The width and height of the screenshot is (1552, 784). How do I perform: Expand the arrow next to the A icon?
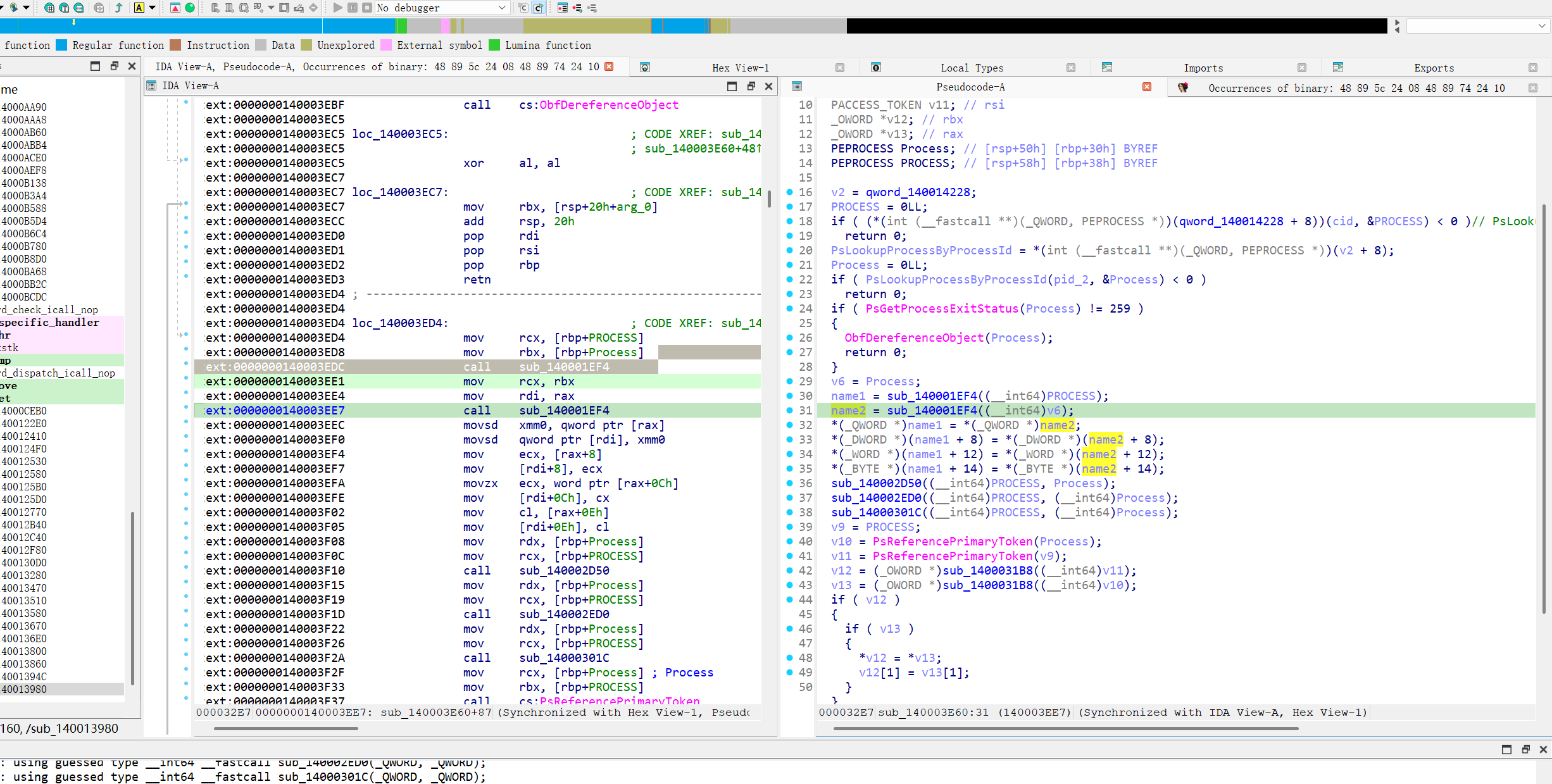[x=152, y=8]
